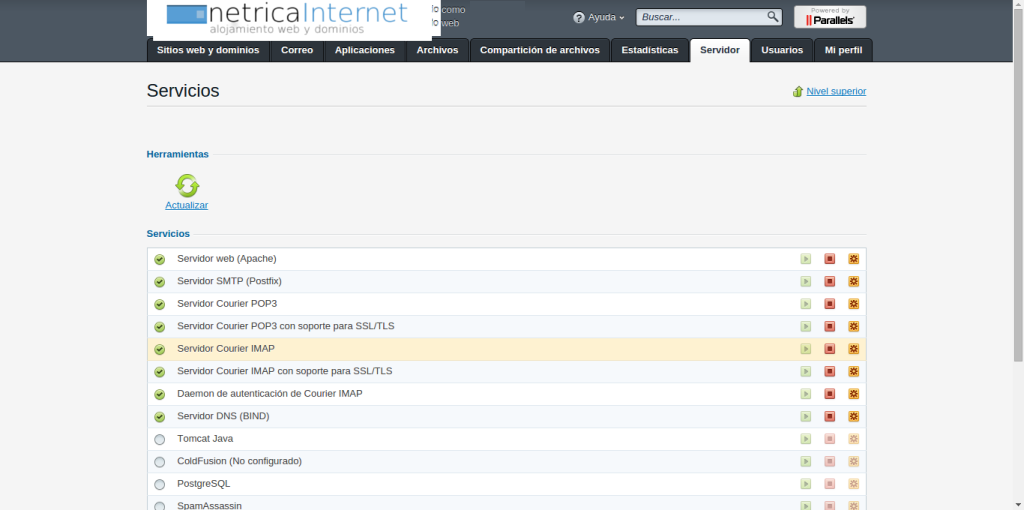Click the search magnifier icon

[773, 17]
